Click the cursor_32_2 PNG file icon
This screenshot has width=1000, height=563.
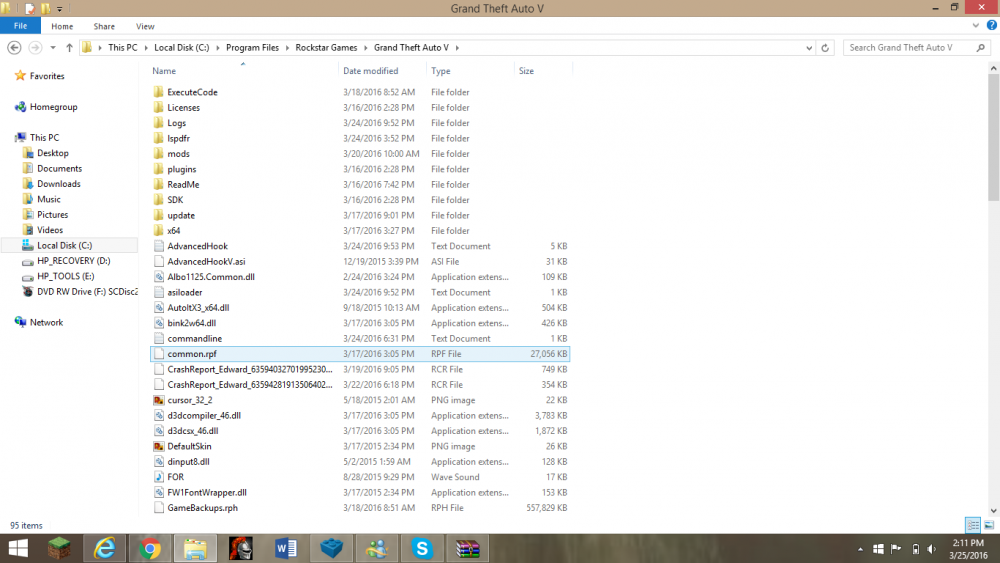pos(159,400)
